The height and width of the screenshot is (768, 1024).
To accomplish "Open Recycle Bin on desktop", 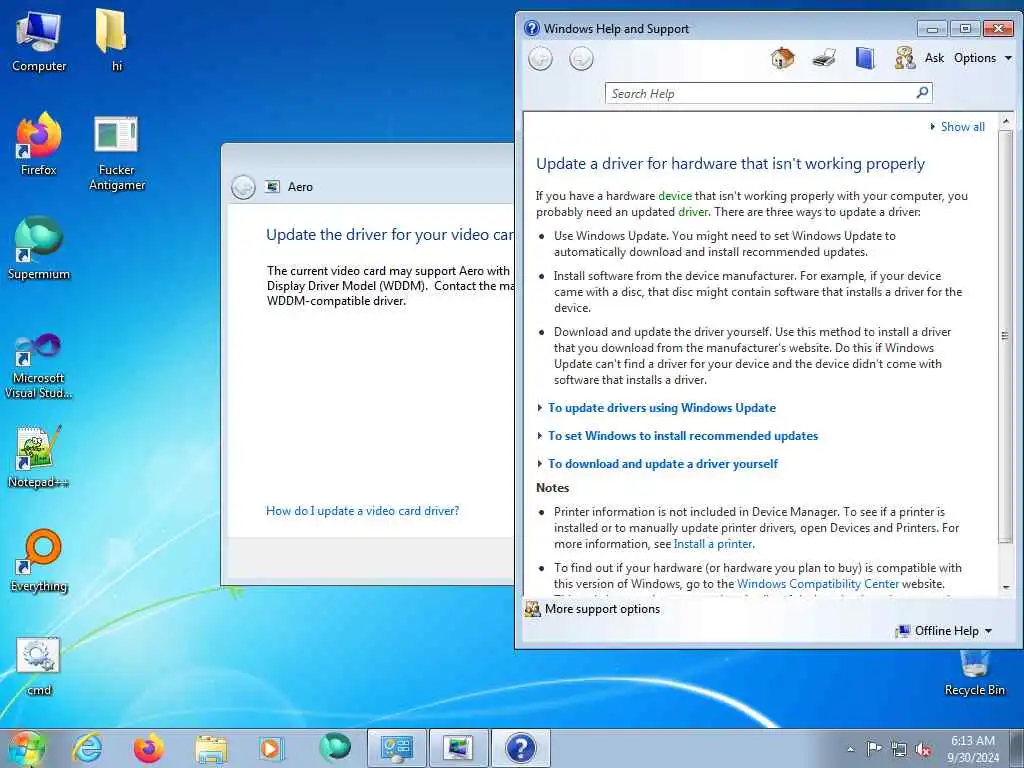I will [974, 673].
